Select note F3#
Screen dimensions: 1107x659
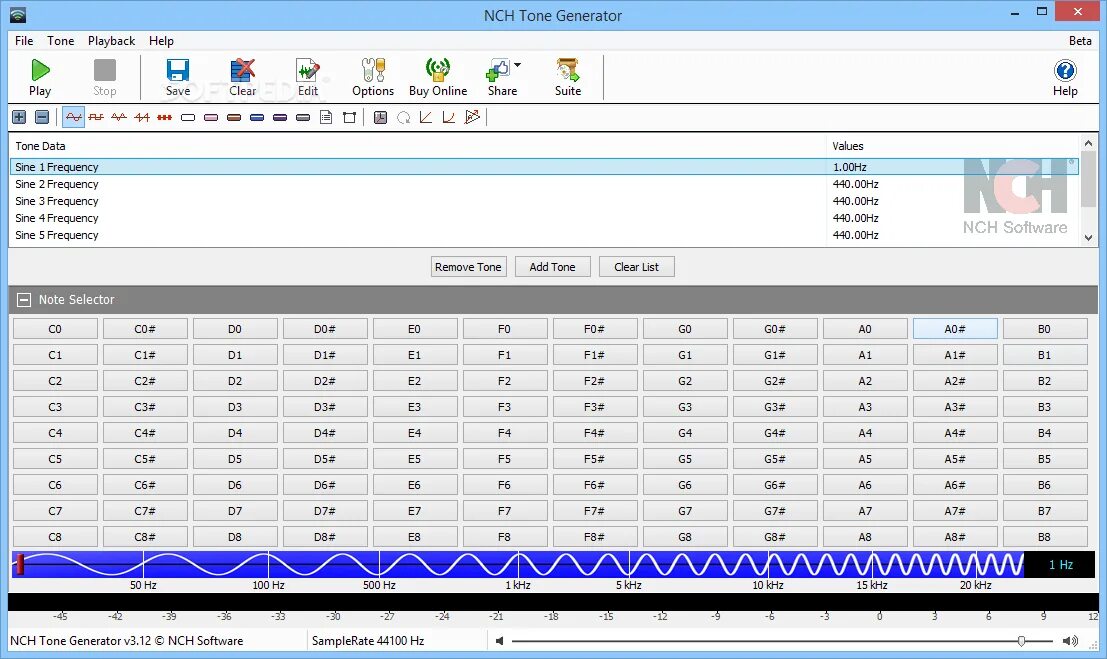[x=594, y=407]
